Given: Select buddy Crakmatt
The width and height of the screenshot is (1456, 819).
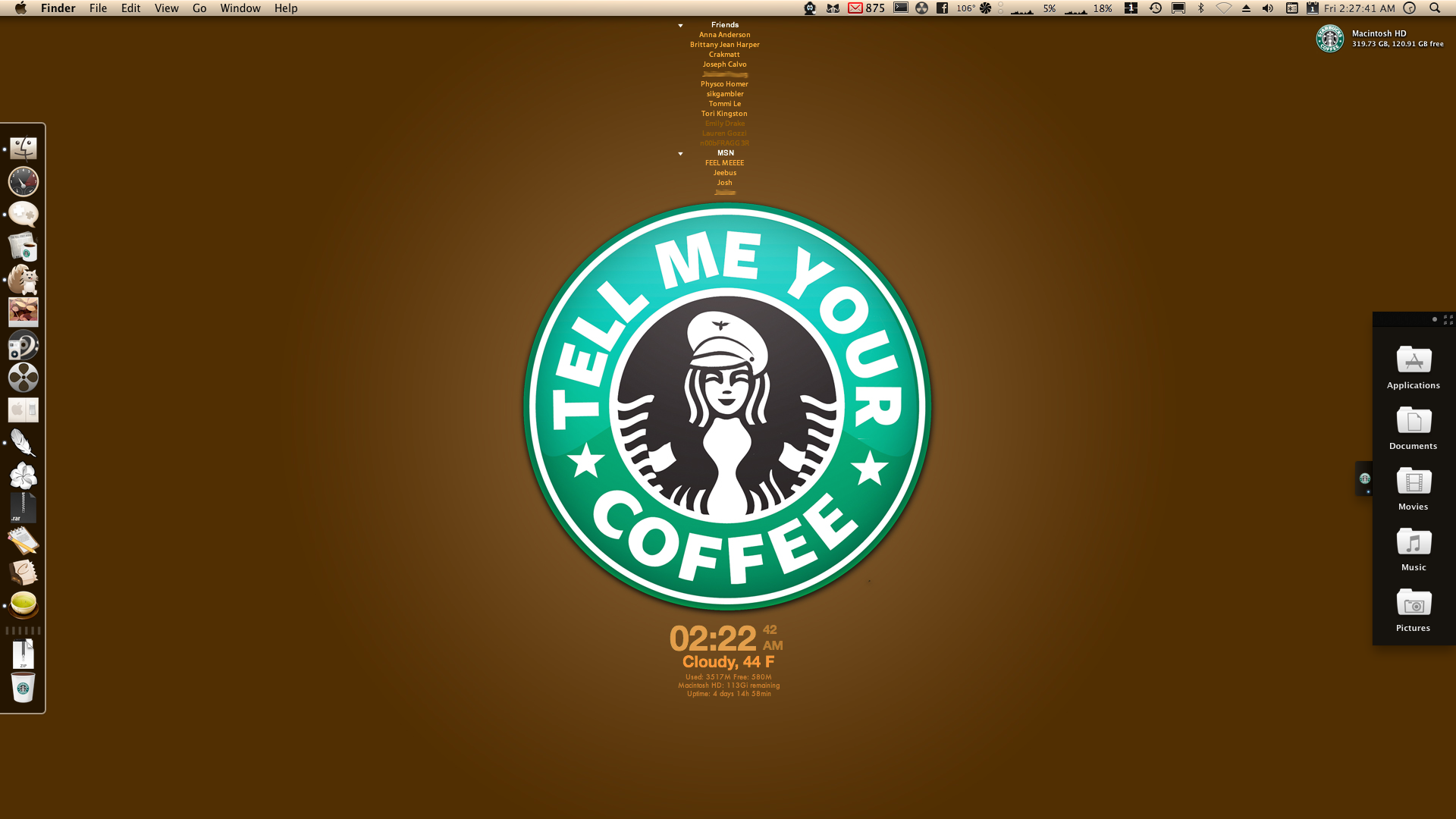Looking at the screenshot, I should 724,55.
